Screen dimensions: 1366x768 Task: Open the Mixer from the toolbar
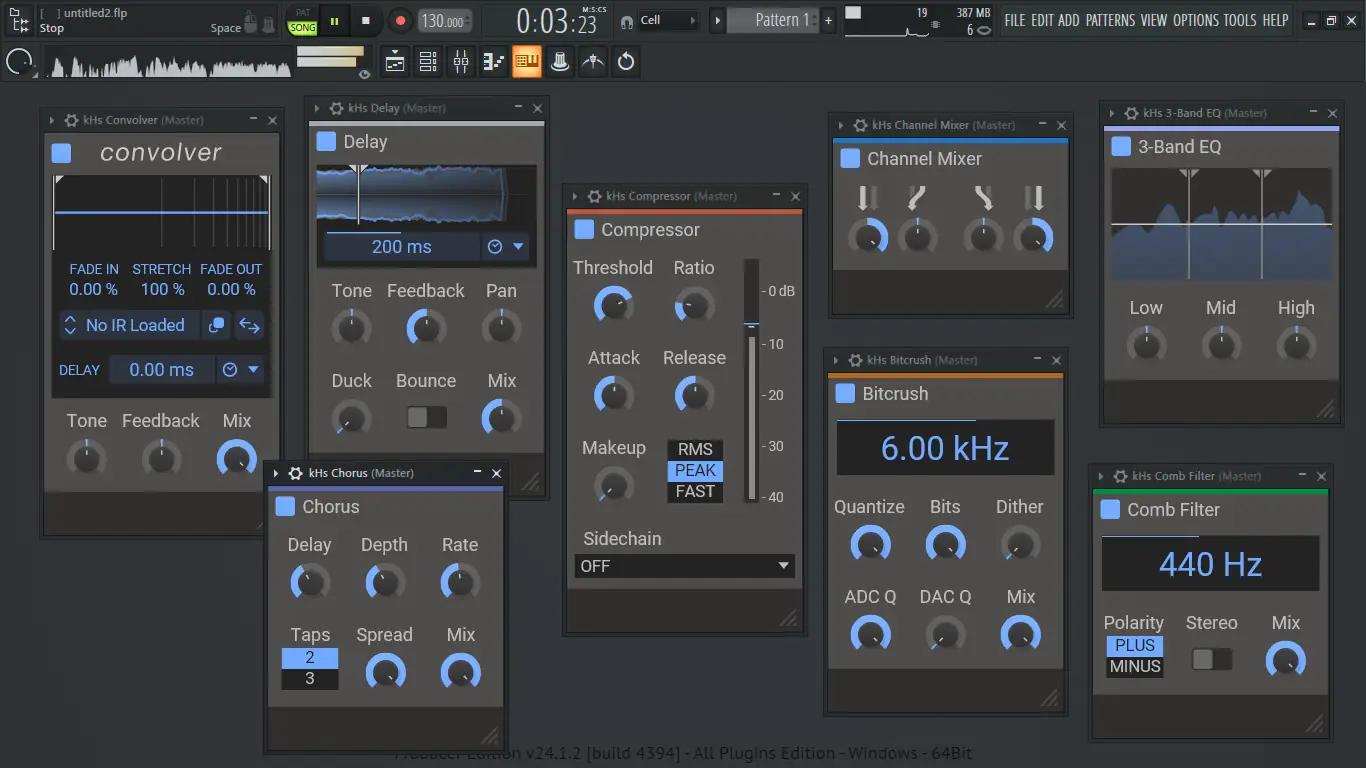(x=461, y=62)
